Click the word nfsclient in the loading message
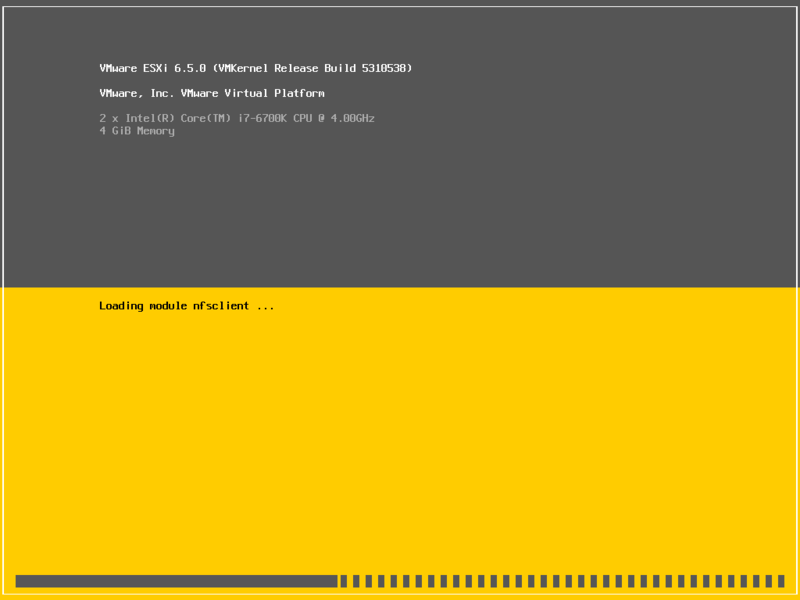The width and height of the screenshot is (800, 600). [x=221, y=306]
